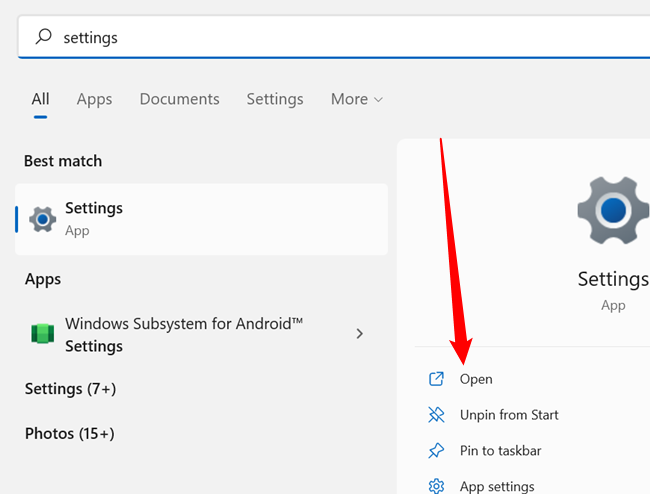Image resolution: width=650 pixels, height=494 pixels.
Task: Click the crossed pin icon for Unpin
Action: [436, 414]
